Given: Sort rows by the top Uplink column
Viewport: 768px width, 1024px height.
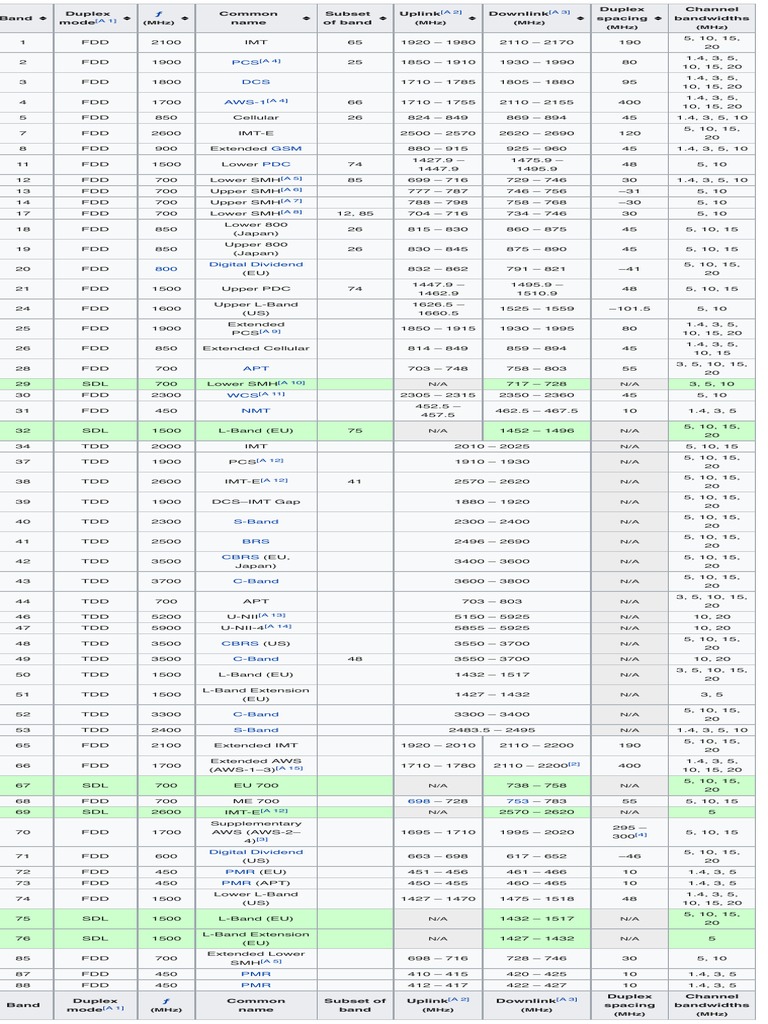Looking at the screenshot, I should pos(473,18).
